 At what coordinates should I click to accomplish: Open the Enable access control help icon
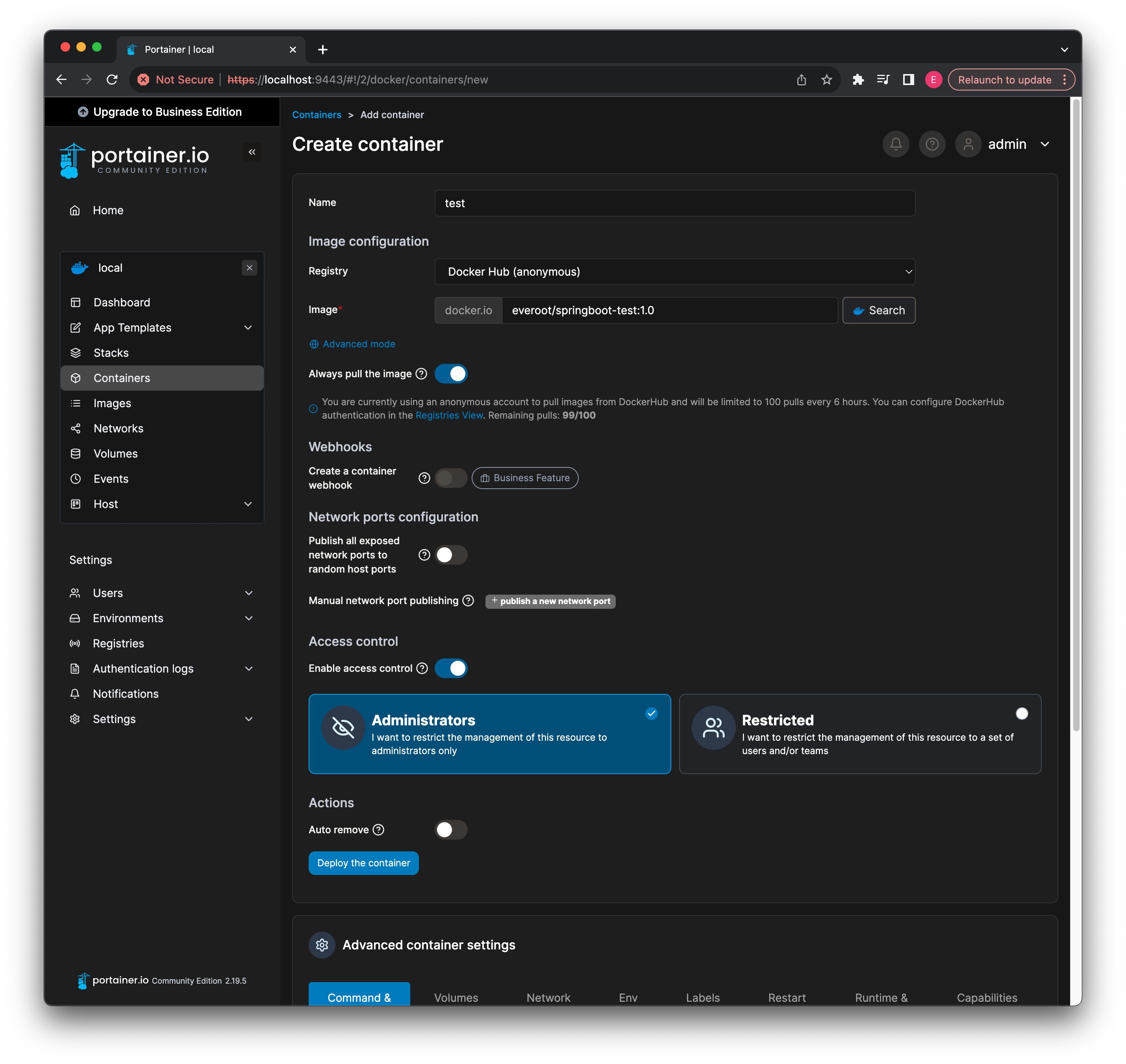click(422, 668)
